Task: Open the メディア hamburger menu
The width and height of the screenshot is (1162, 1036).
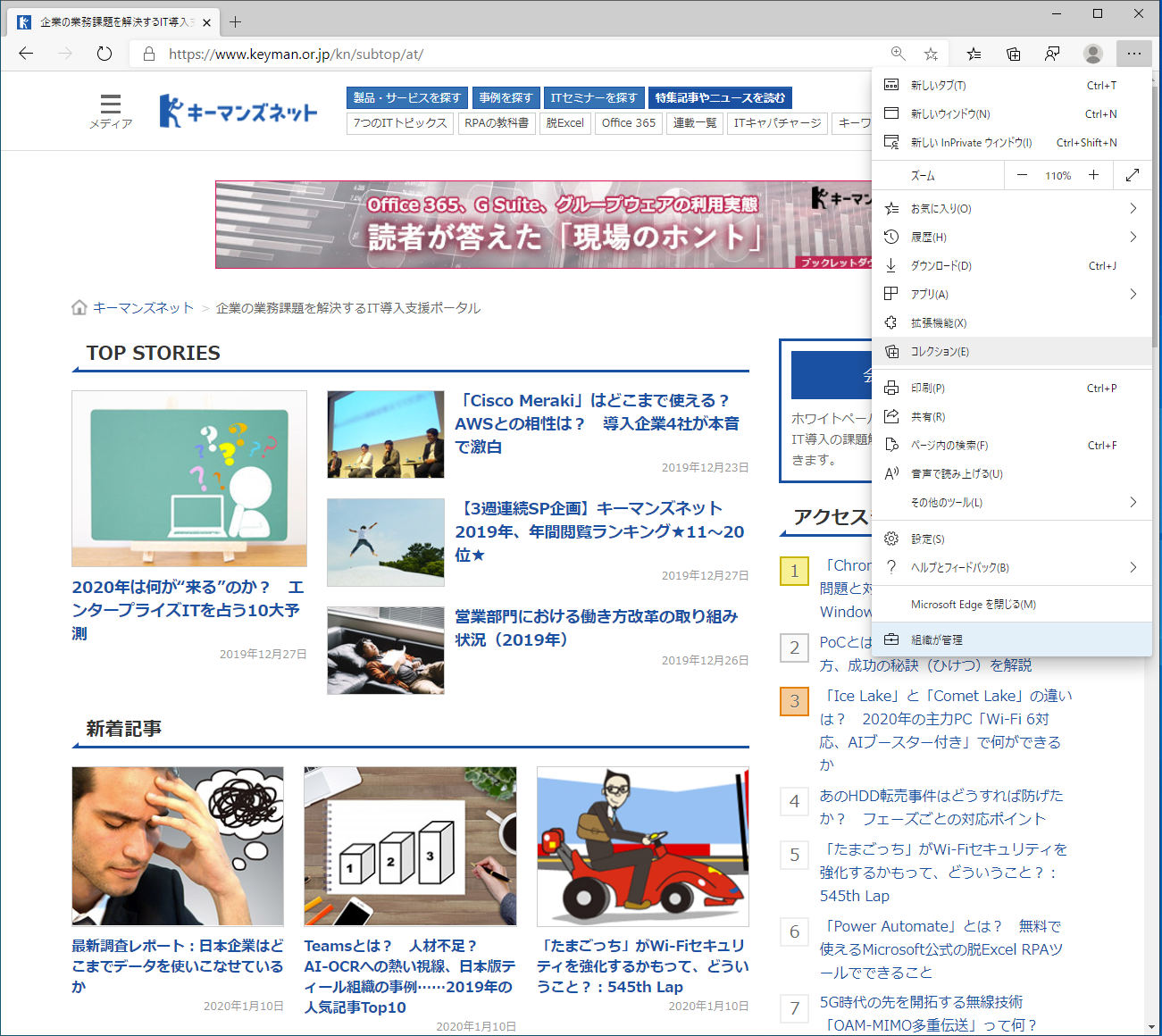Action: pyautogui.click(x=111, y=111)
